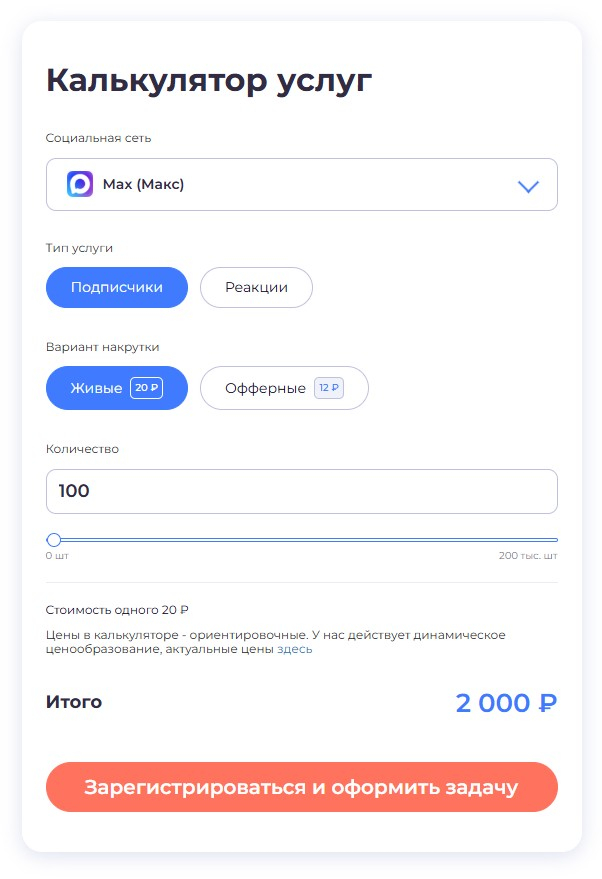Click the Итого label
The image size is (602, 879).
tap(74, 702)
